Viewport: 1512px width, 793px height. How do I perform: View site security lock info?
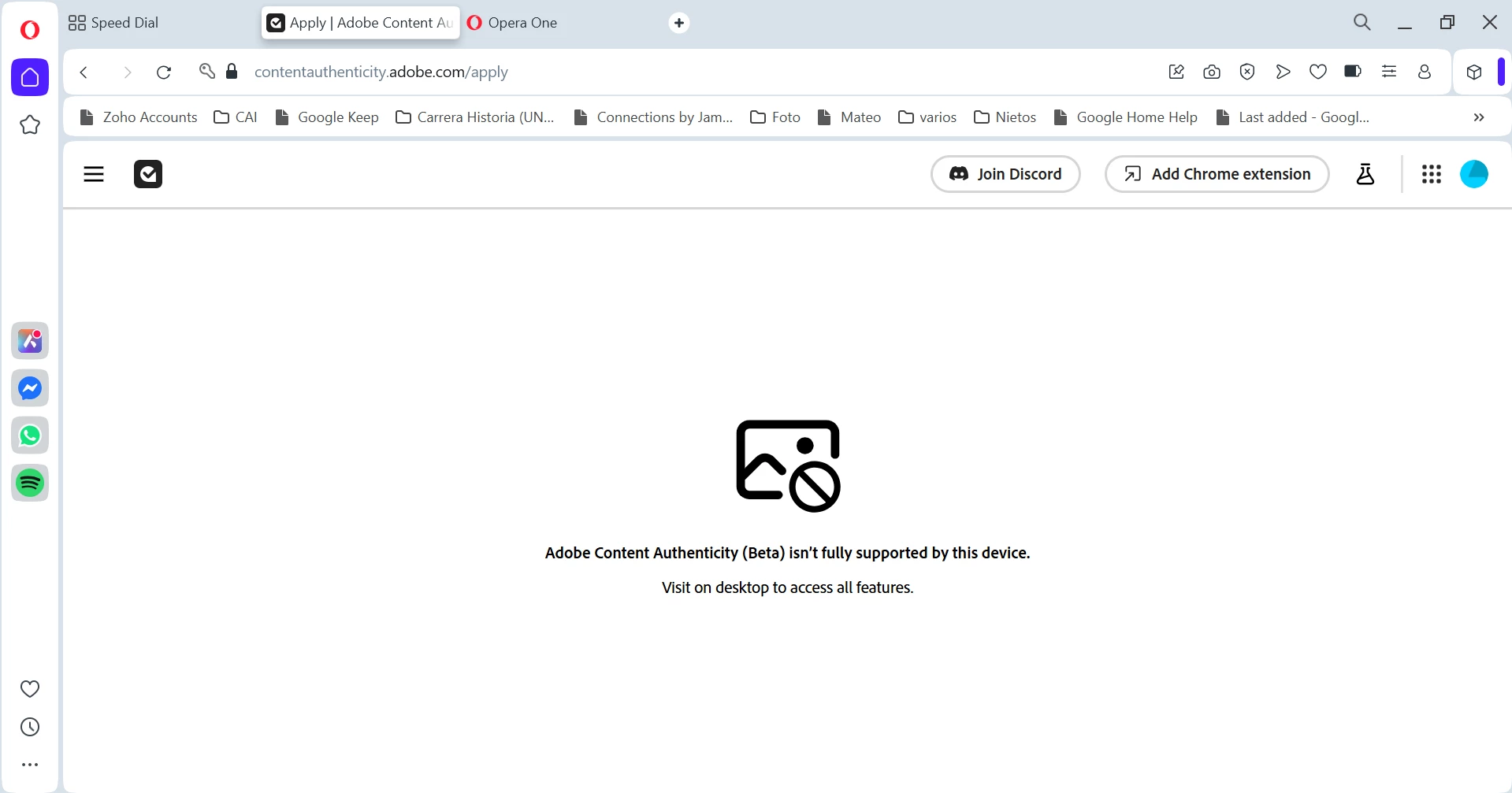pos(232,72)
